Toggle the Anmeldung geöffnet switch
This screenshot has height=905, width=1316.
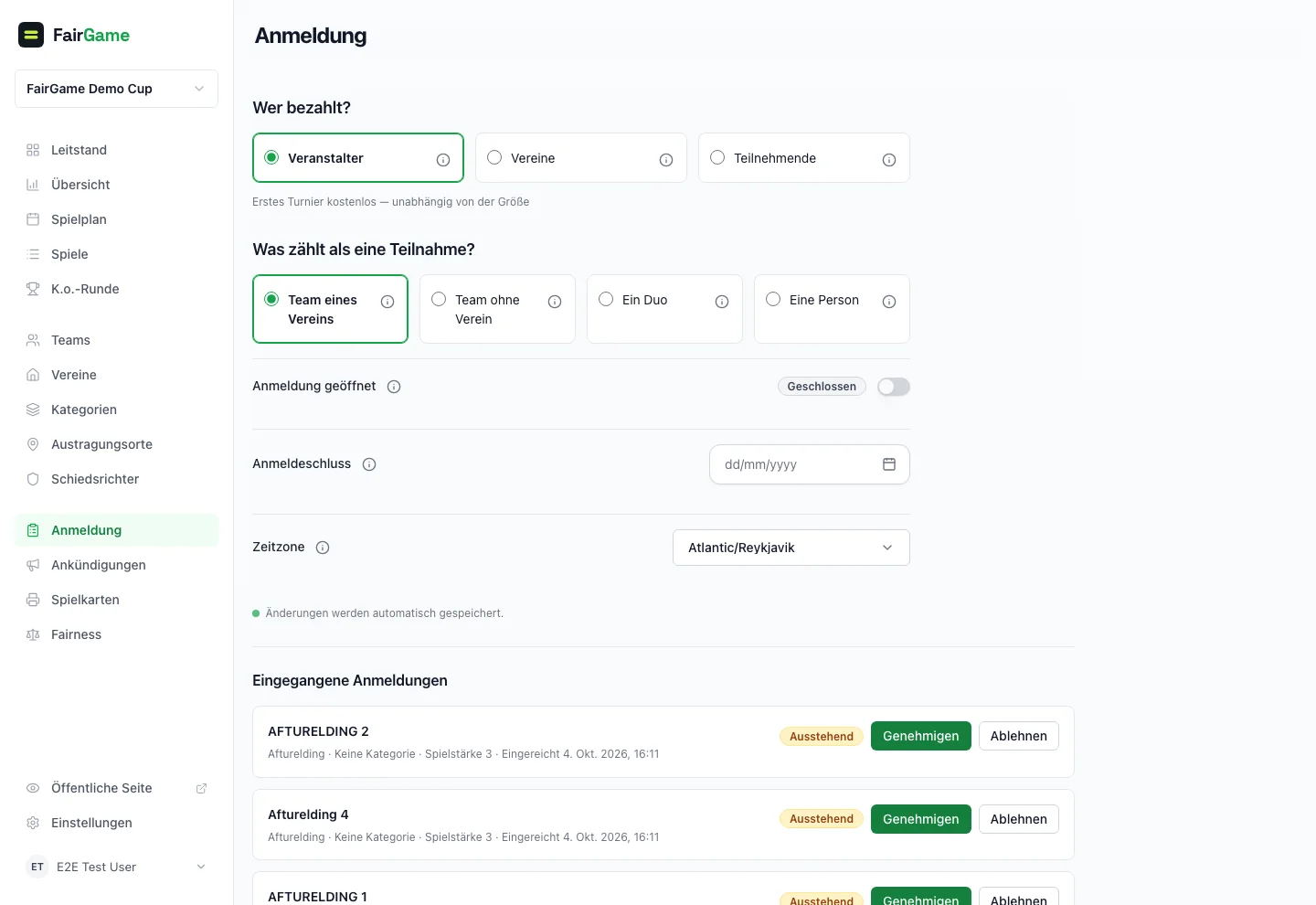tap(894, 387)
